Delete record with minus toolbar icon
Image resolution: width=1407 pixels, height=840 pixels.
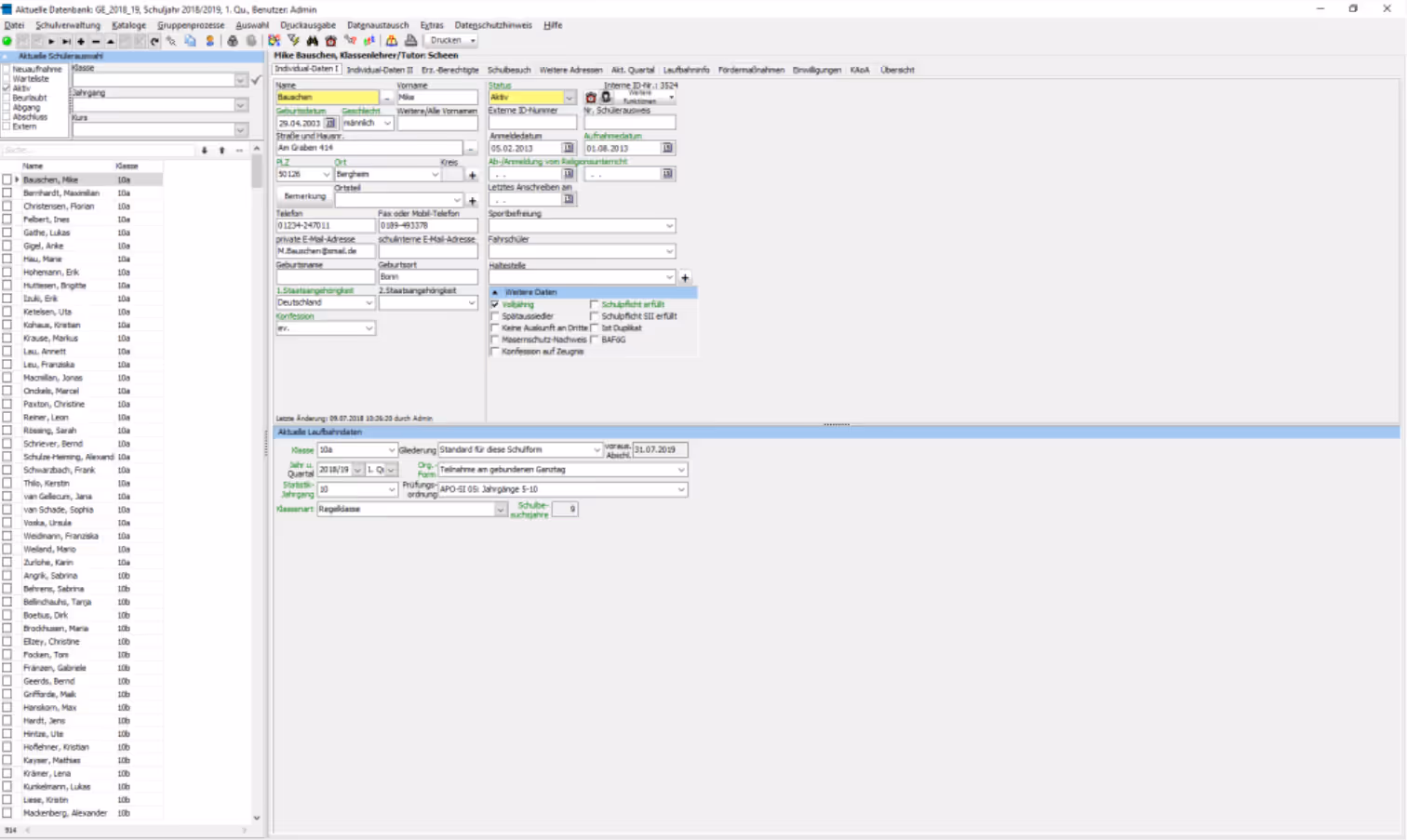coord(96,41)
